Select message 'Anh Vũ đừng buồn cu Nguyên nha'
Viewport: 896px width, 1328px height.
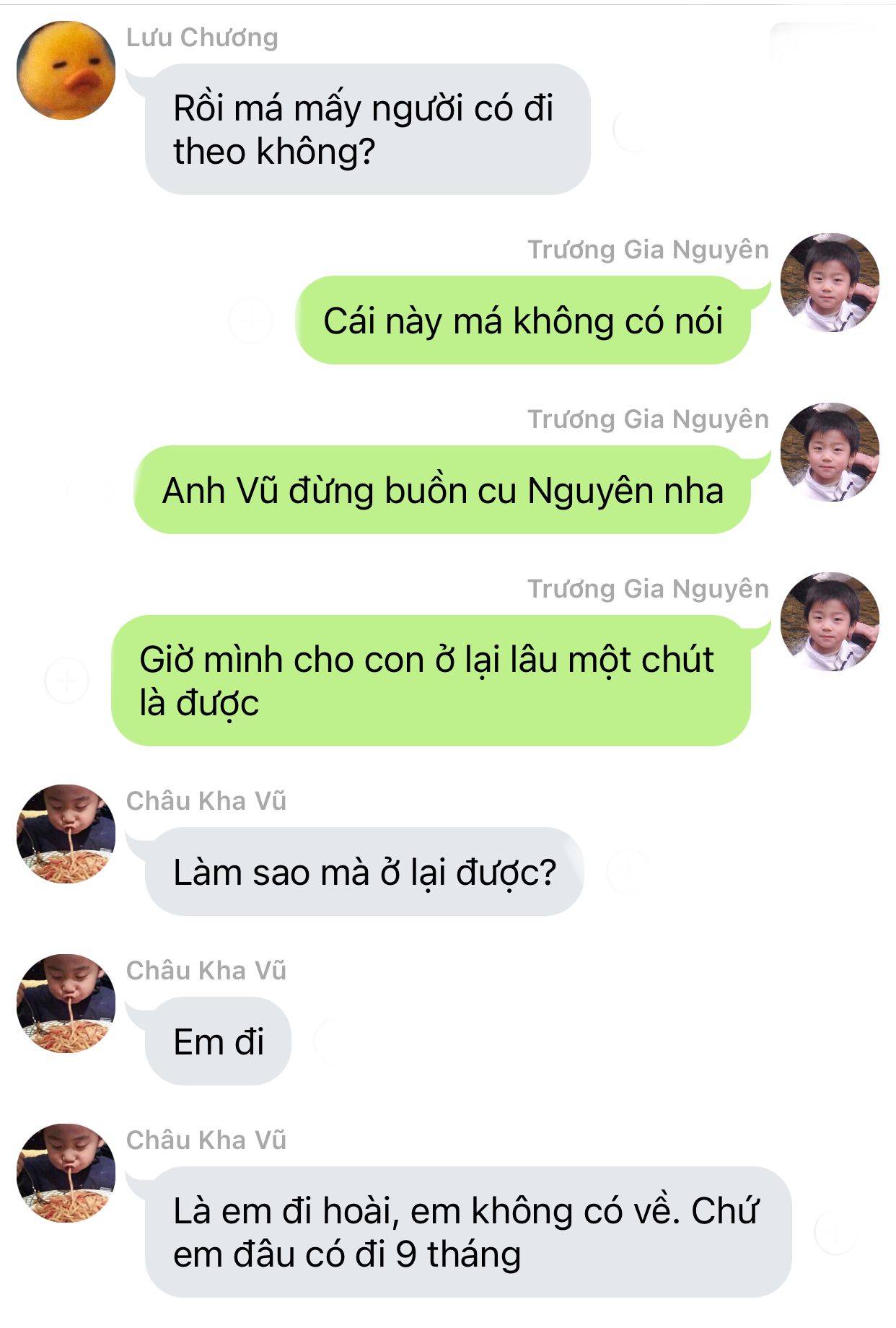[x=442, y=490]
